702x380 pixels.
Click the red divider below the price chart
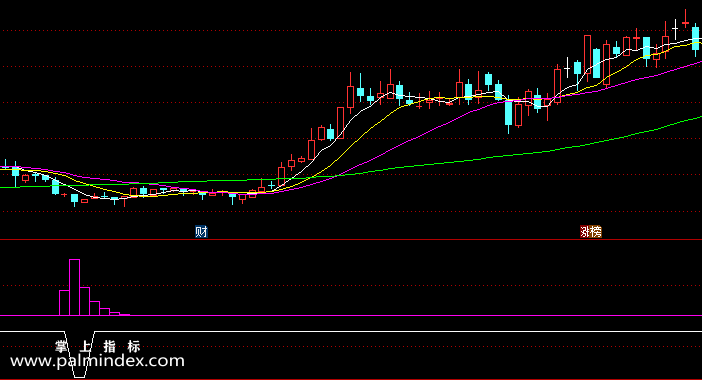[351, 239]
